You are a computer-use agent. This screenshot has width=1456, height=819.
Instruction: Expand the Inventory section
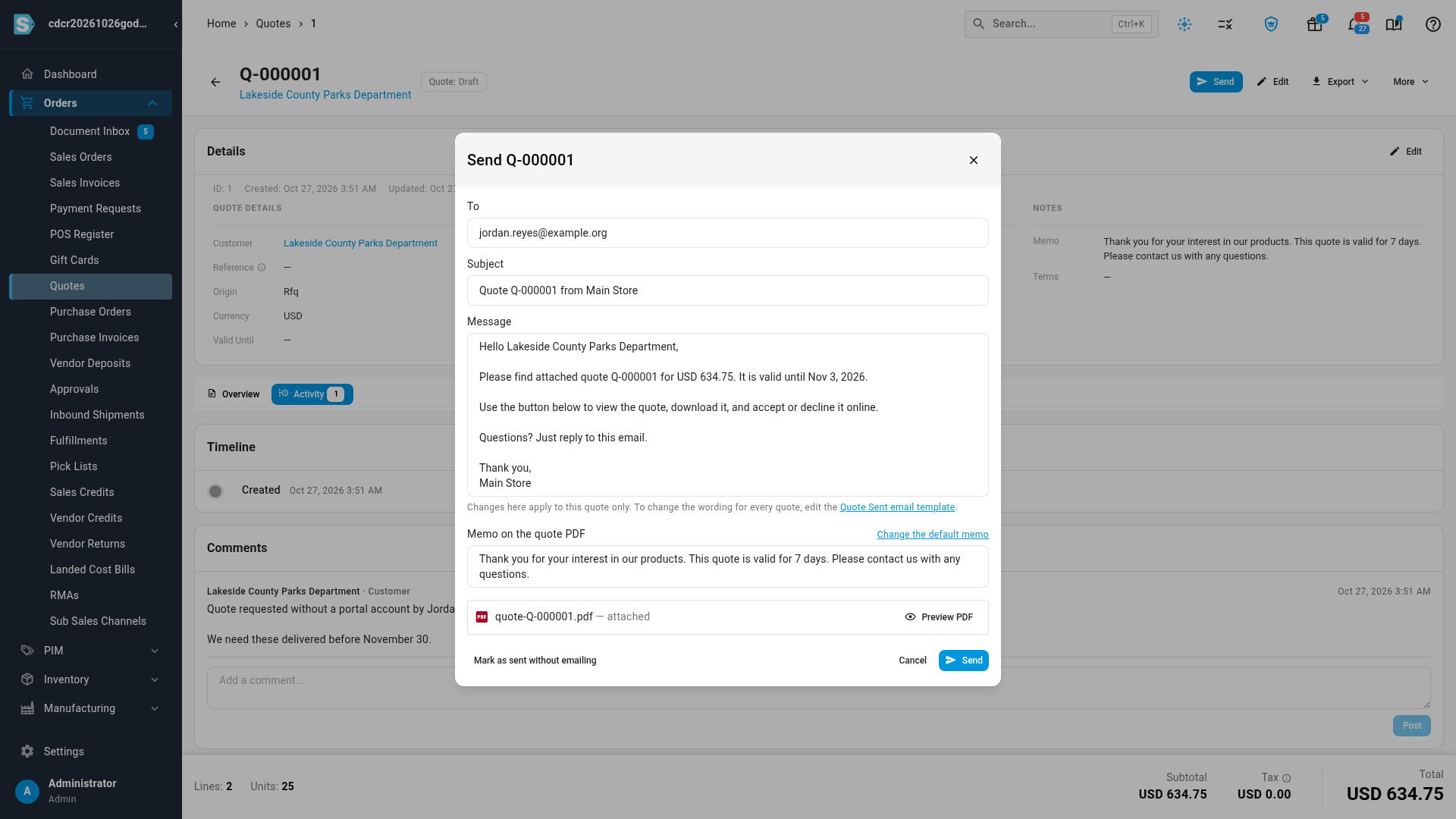point(91,679)
